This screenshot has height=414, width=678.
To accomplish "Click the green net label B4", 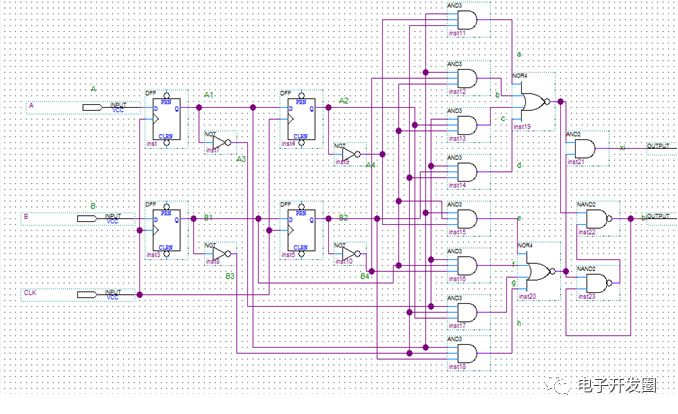I will 365,276.
